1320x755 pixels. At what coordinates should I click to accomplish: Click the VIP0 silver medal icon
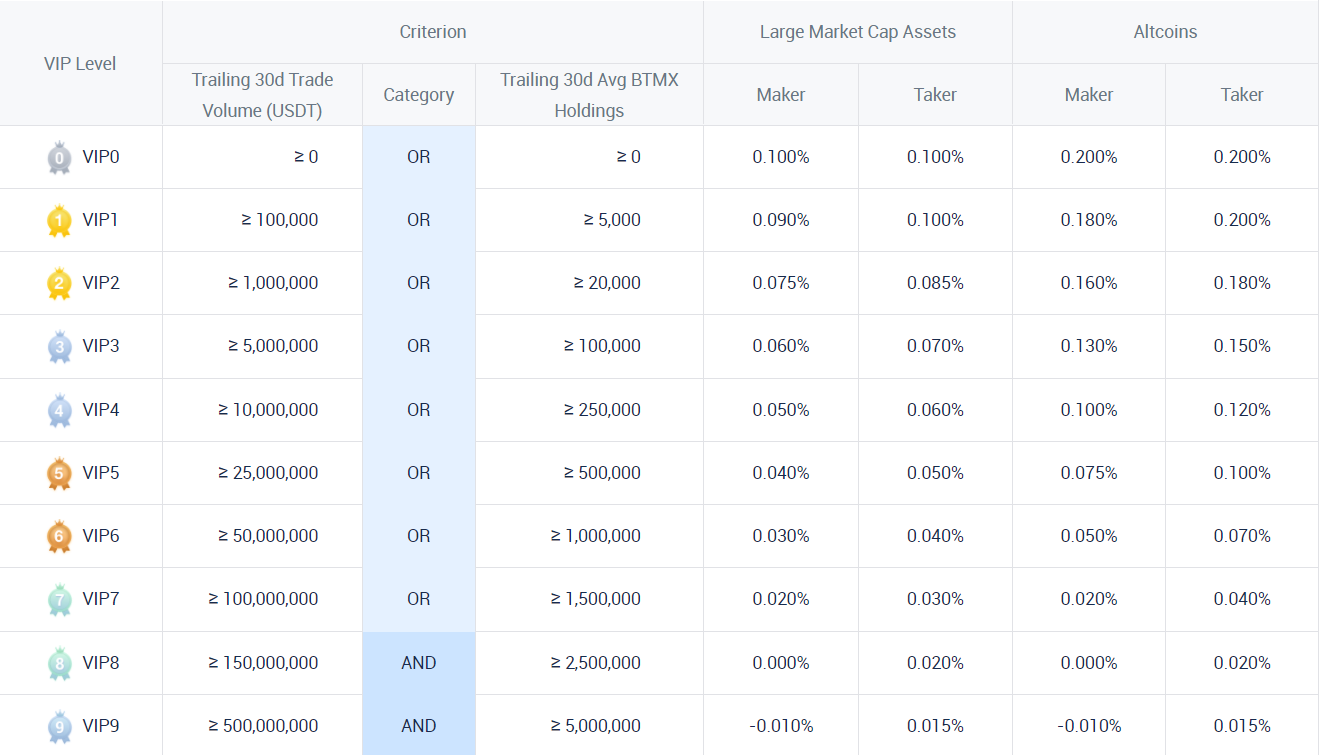59,158
